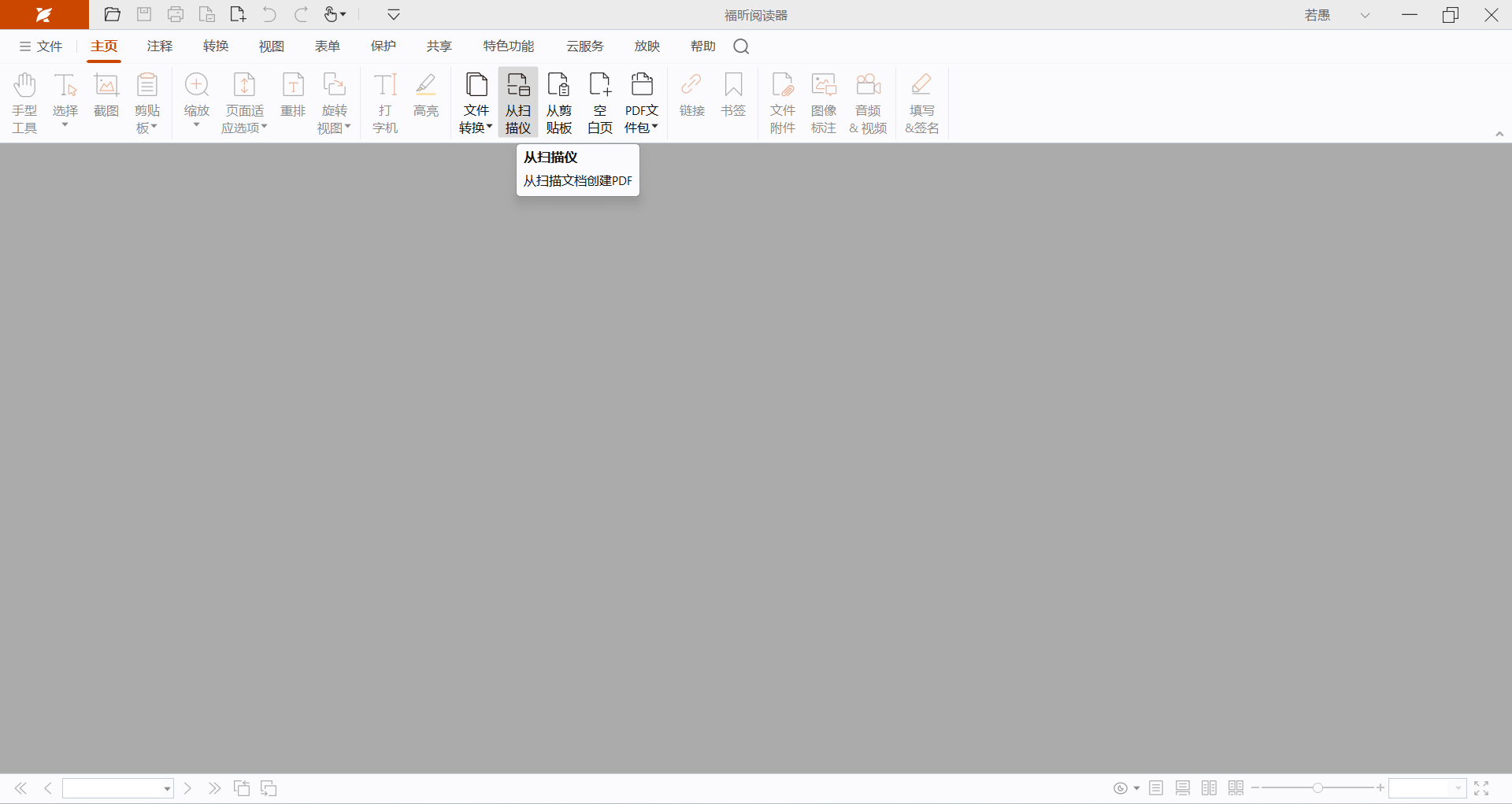Expand the account dropdown chevron near 若愚
Screen dimensions: 1512x804
coord(1366,15)
